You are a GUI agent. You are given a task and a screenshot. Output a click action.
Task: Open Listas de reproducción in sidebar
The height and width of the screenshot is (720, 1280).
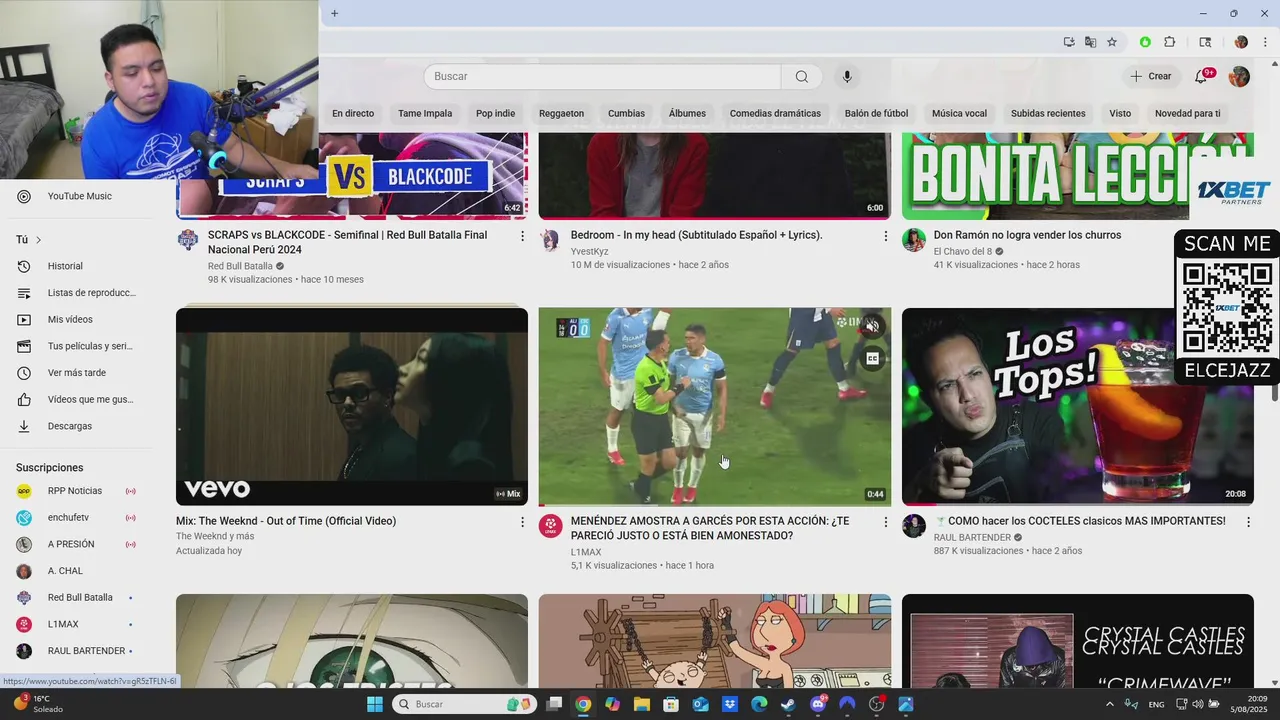[x=80, y=293]
